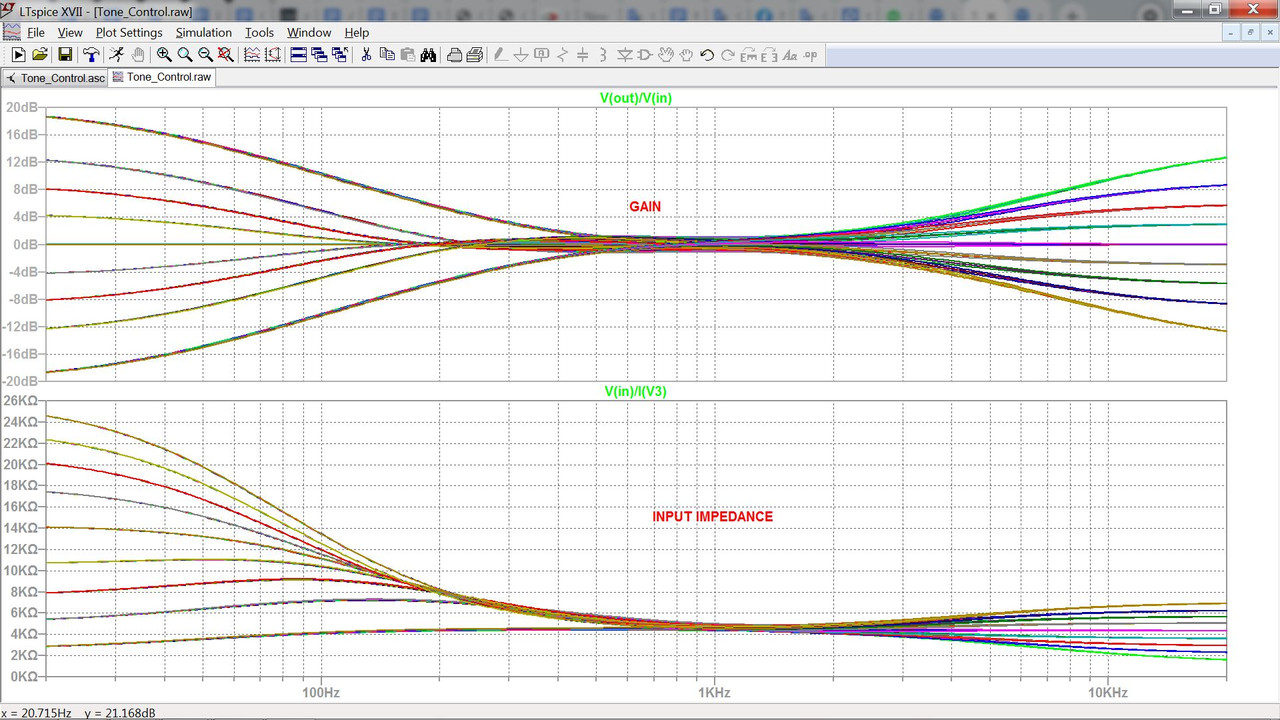The width and height of the screenshot is (1280, 720).
Task: Select the Zoom In magnifier icon
Action: pyautogui.click(x=164, y=55)
